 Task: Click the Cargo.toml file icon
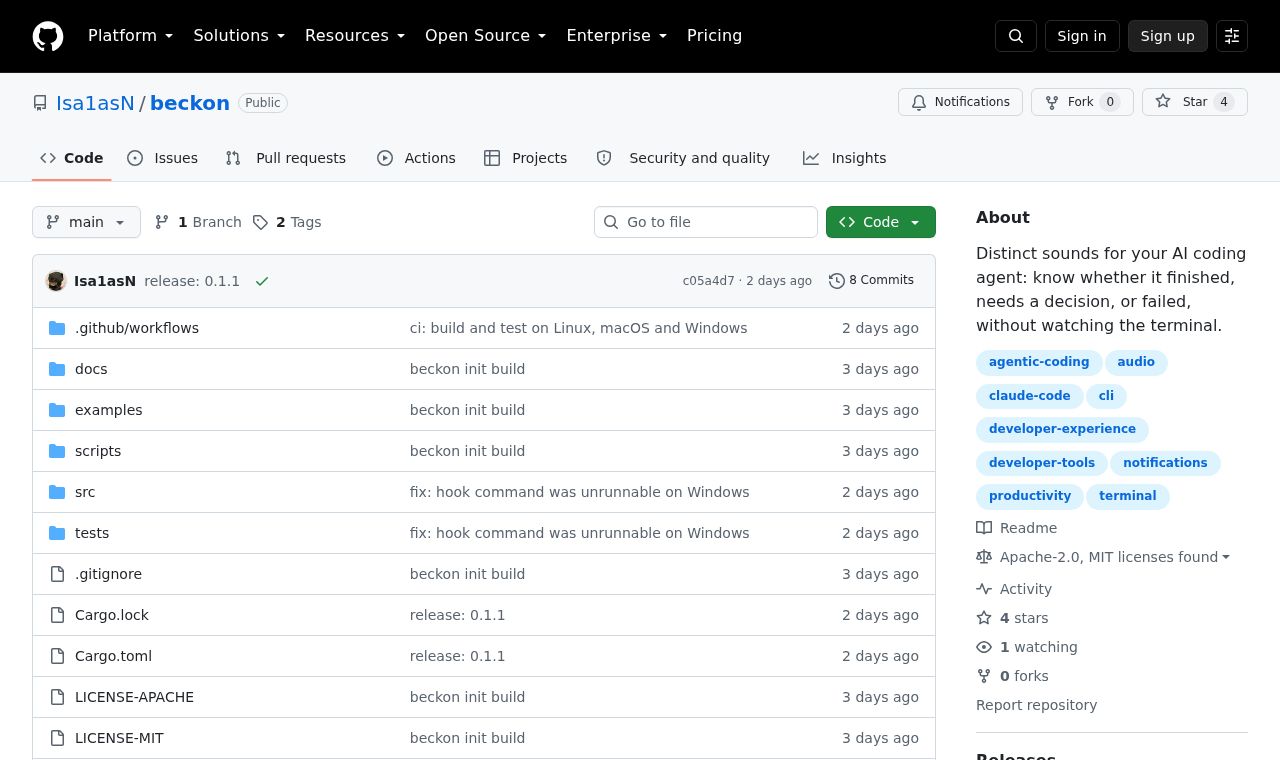tap(57, 656)
